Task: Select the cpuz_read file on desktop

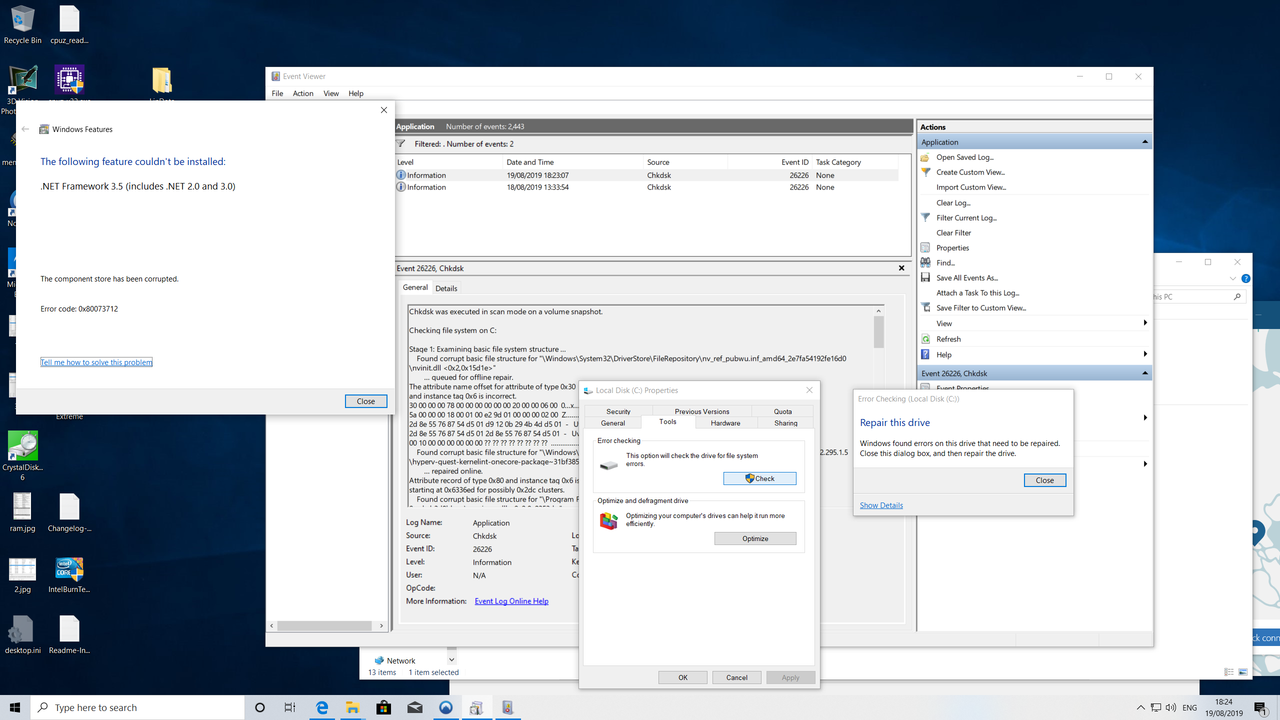Action: pos(69,25)
